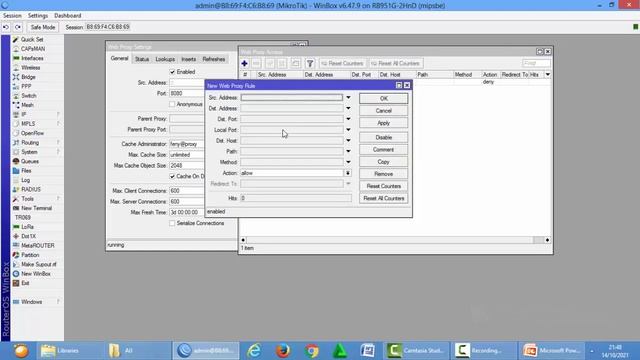Expand Src. Address field arrow
The width and height of the screenshot is (640, 360).
[348, 98]
